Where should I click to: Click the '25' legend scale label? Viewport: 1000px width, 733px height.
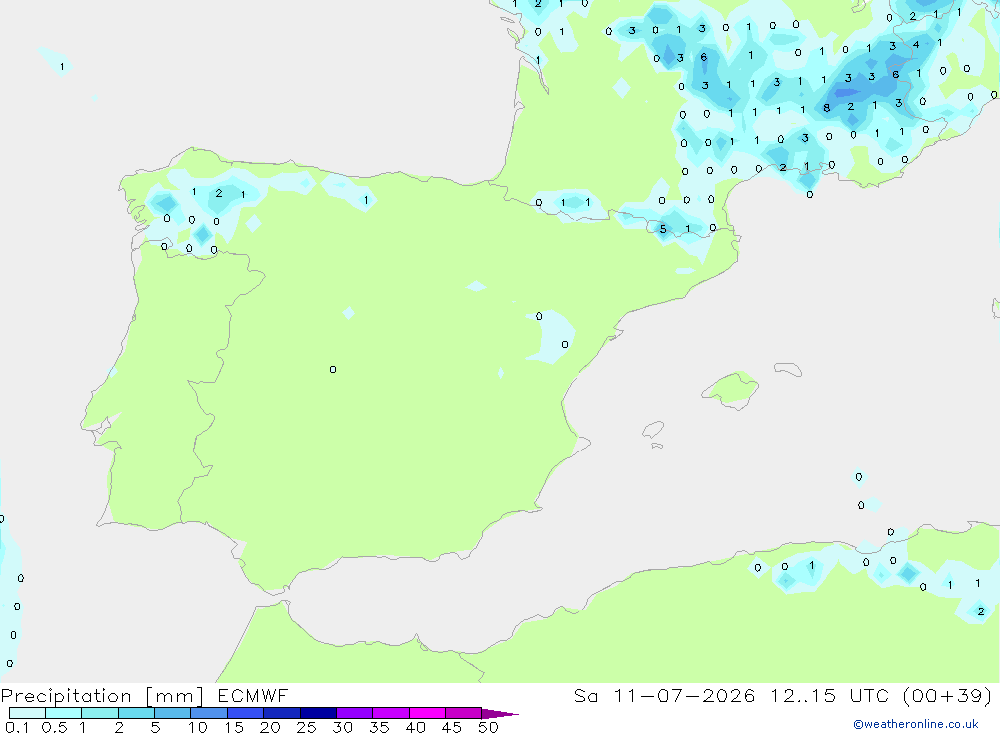click(307, 727)
